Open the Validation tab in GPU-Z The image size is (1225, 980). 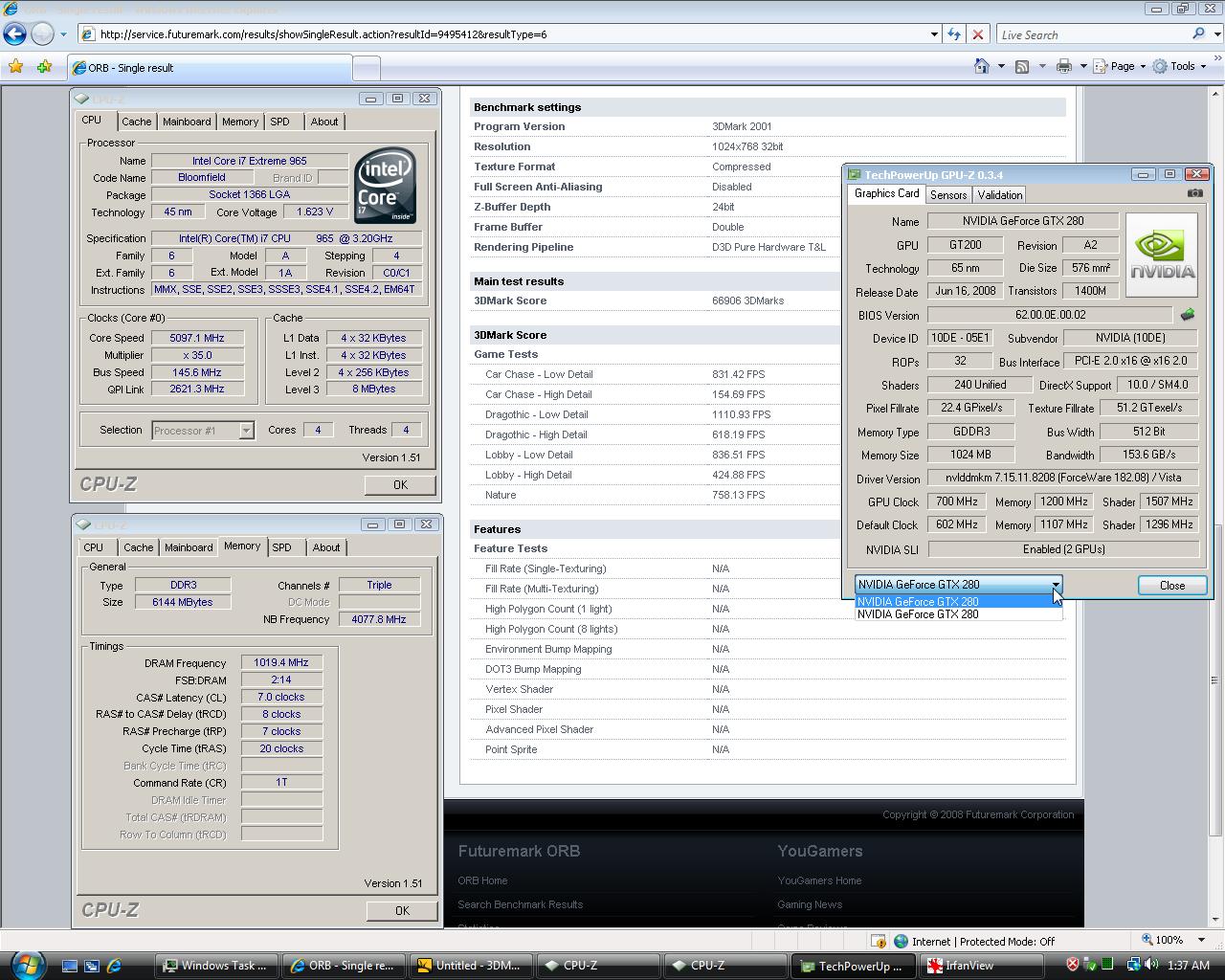1000,194
